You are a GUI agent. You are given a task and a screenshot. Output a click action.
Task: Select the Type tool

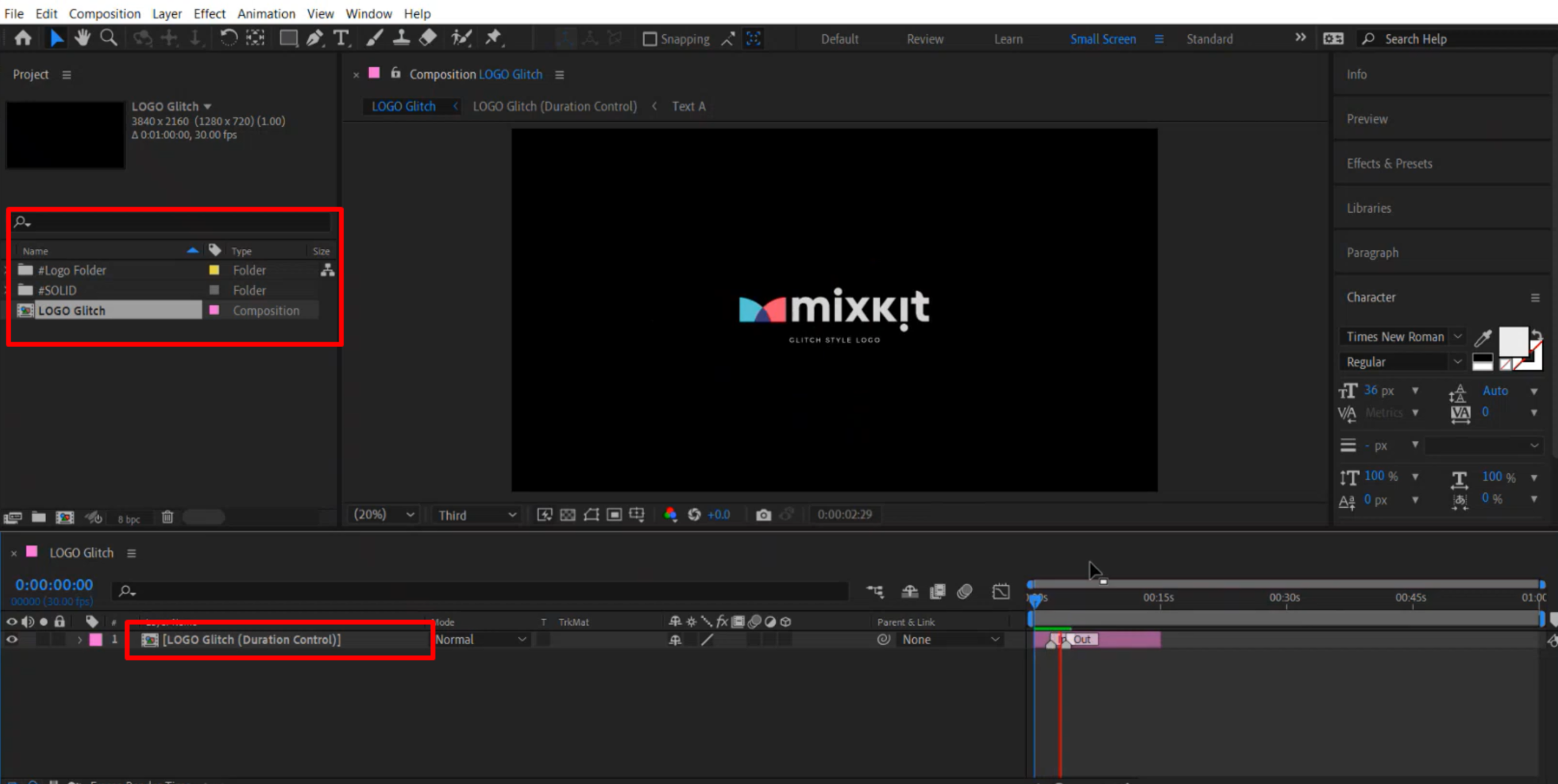342,38
